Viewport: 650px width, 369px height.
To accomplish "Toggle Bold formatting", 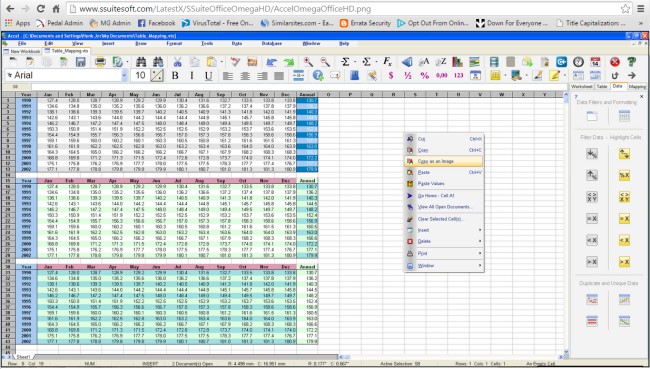I will tap(175, 75).
